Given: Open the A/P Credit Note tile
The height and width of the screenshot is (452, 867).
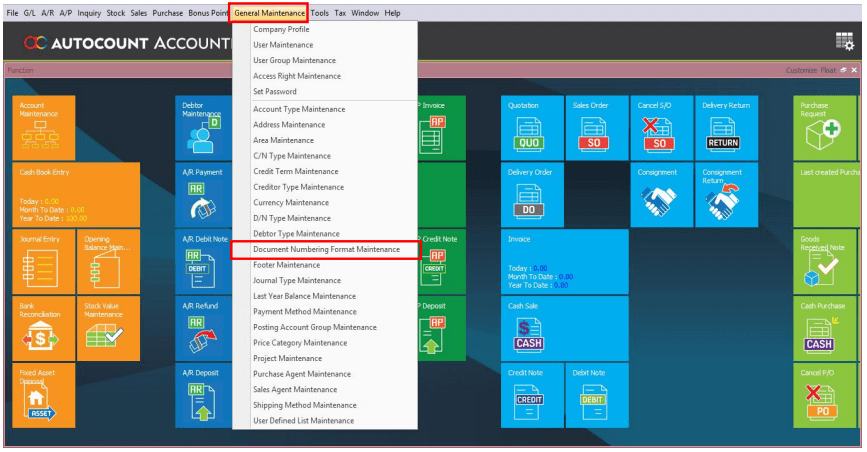Looking at the screenshot, I should click(442, 262).
